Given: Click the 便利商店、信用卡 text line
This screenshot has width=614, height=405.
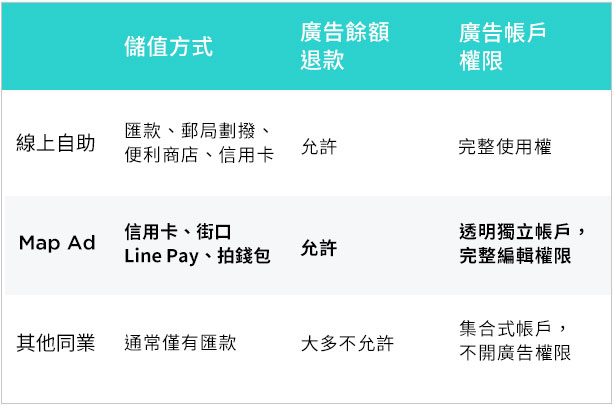Looking at the screenshot, I should point(199,155).
